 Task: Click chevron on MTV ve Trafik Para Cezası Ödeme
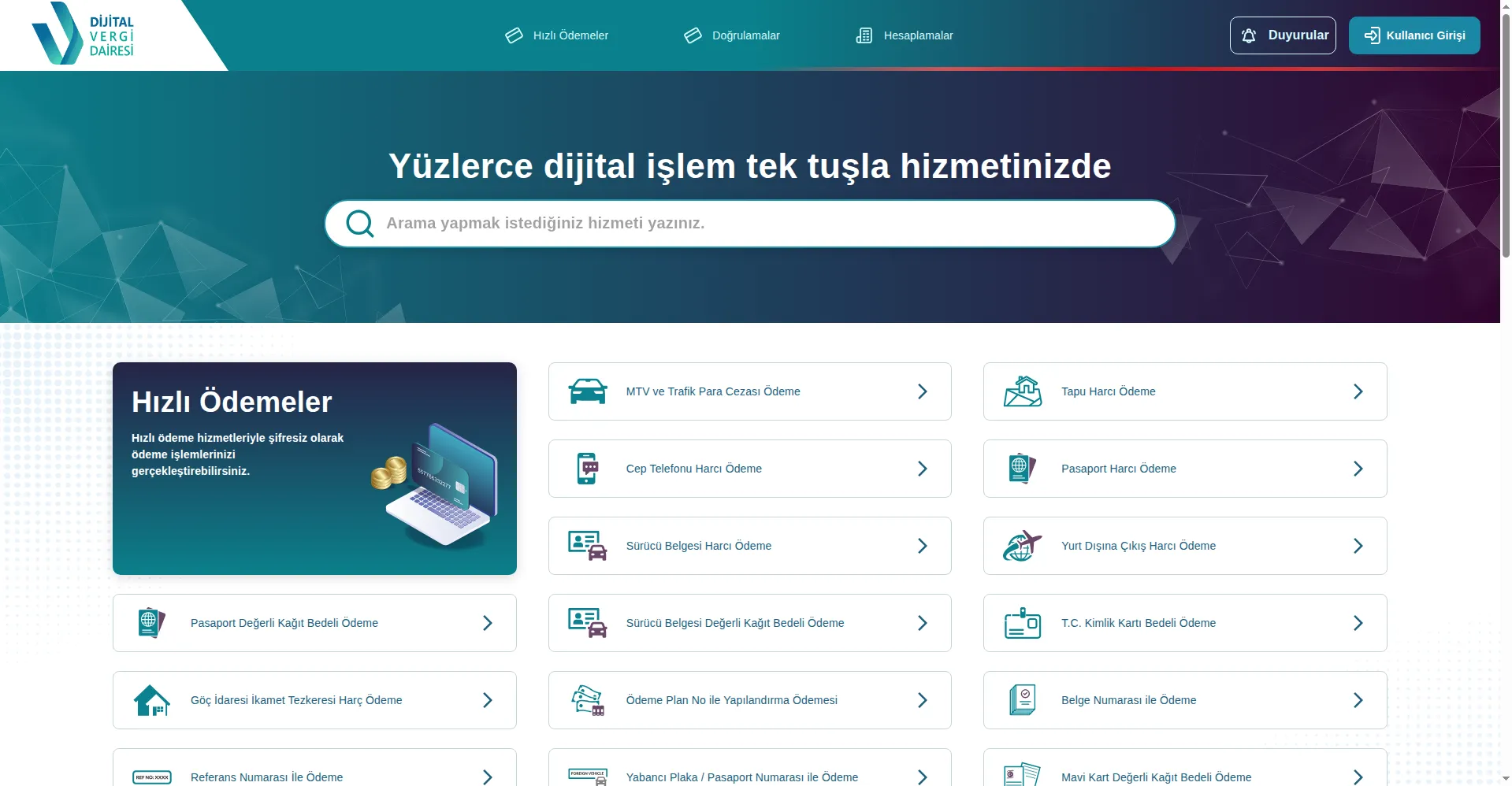923,391
